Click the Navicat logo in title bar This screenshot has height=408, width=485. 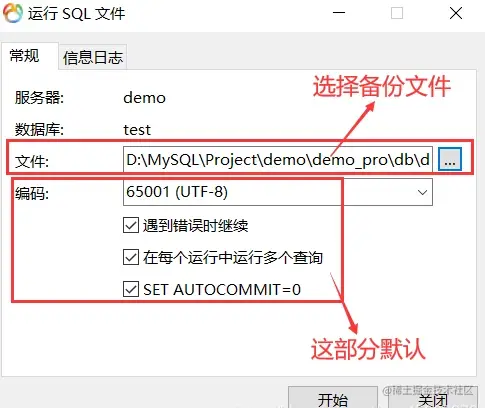pos(13,13)
